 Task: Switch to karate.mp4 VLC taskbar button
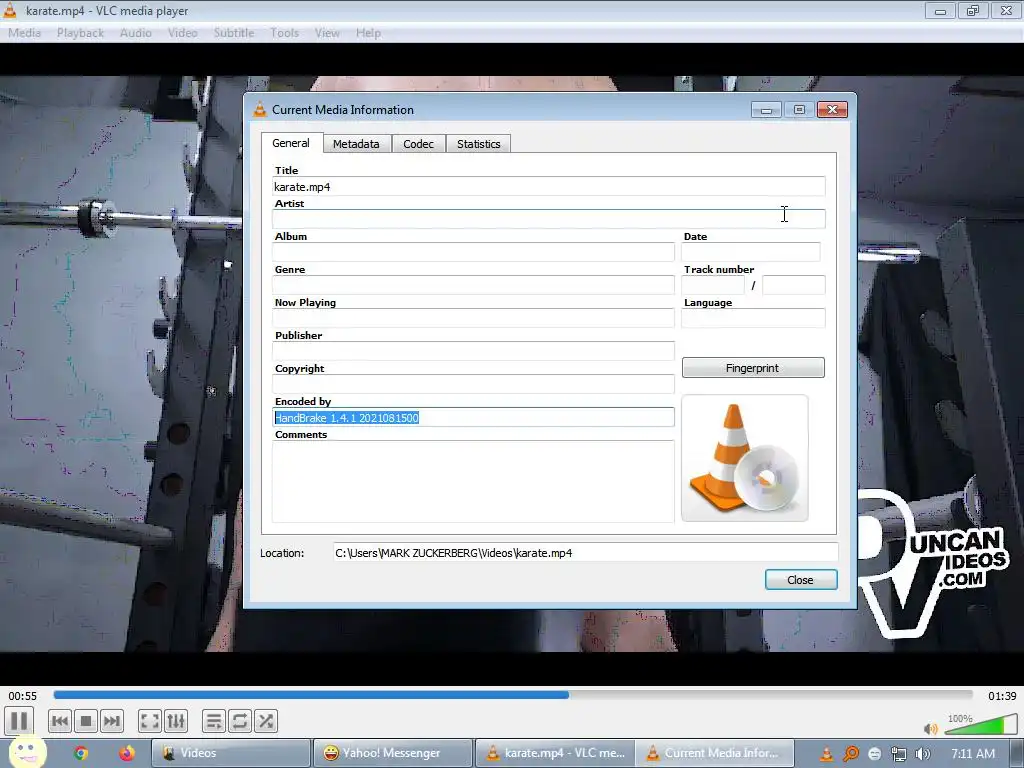554,753
